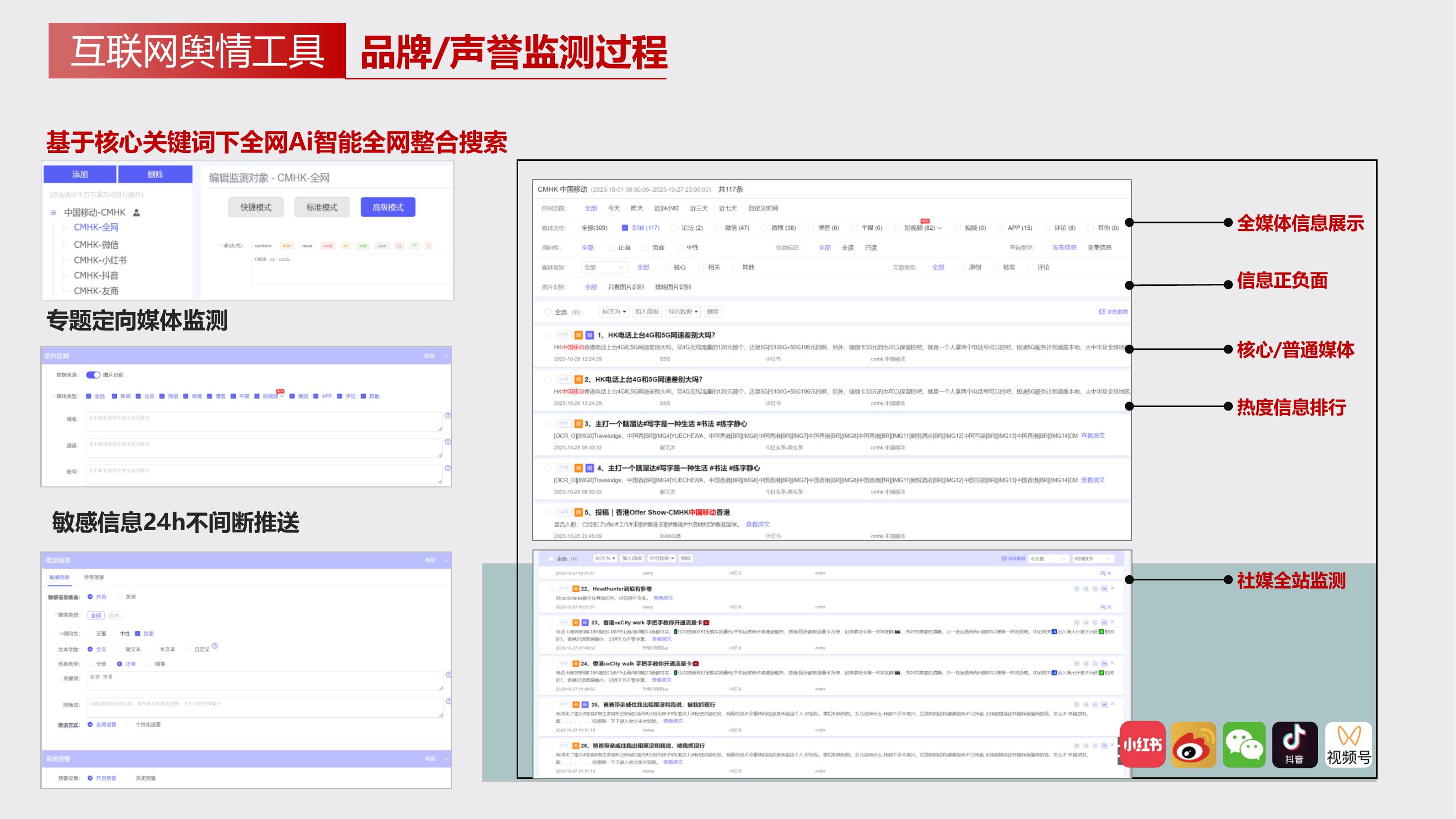
Task: Open the 导出数据 dropdown in top toolbar
Action: (x=683, y=311)
